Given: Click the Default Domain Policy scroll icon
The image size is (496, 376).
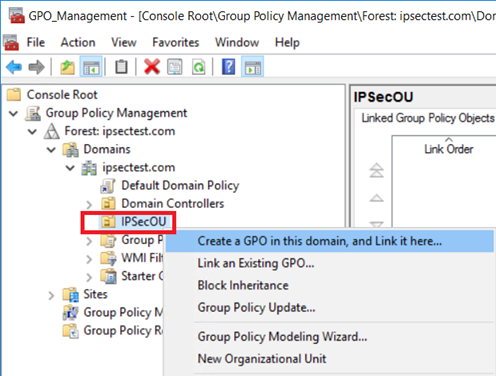Looking at the screenshot, I should tap(108, 186).
